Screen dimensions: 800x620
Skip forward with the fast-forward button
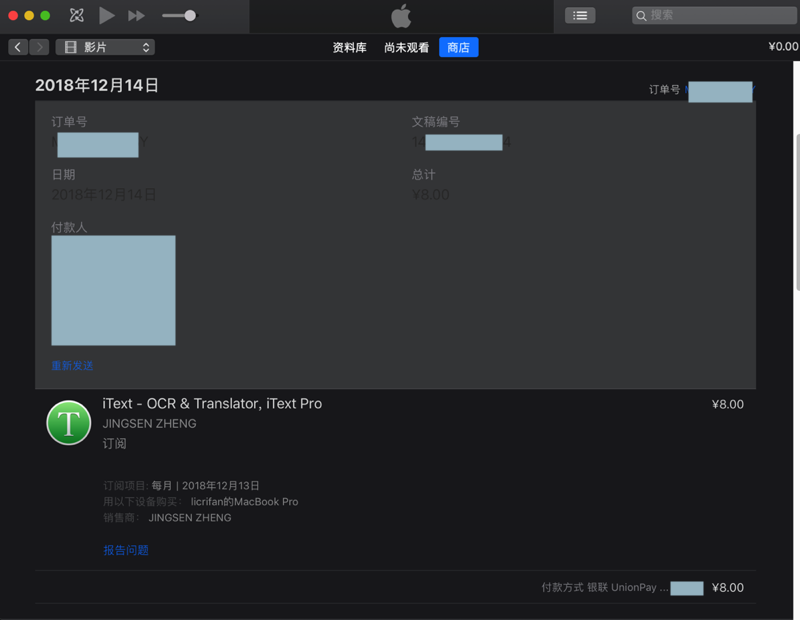[136, 16]
